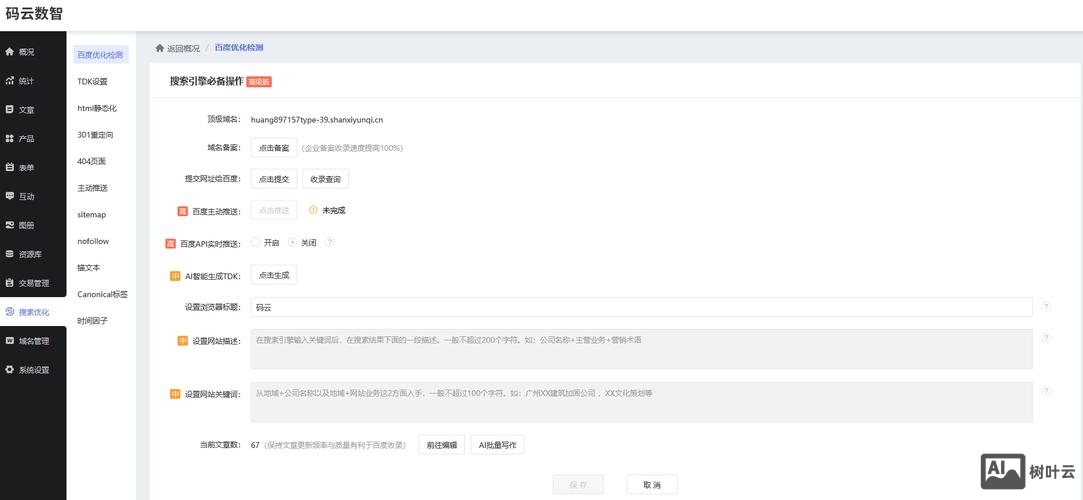Click the AI批量写作 button
This screenshot has width=1083, height=500.
(497, 445)
